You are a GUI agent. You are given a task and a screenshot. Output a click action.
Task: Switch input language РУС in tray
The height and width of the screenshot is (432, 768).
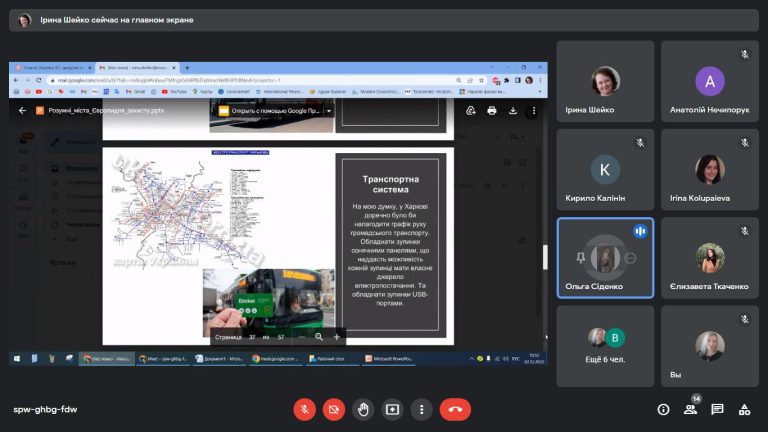pos(515,359)
